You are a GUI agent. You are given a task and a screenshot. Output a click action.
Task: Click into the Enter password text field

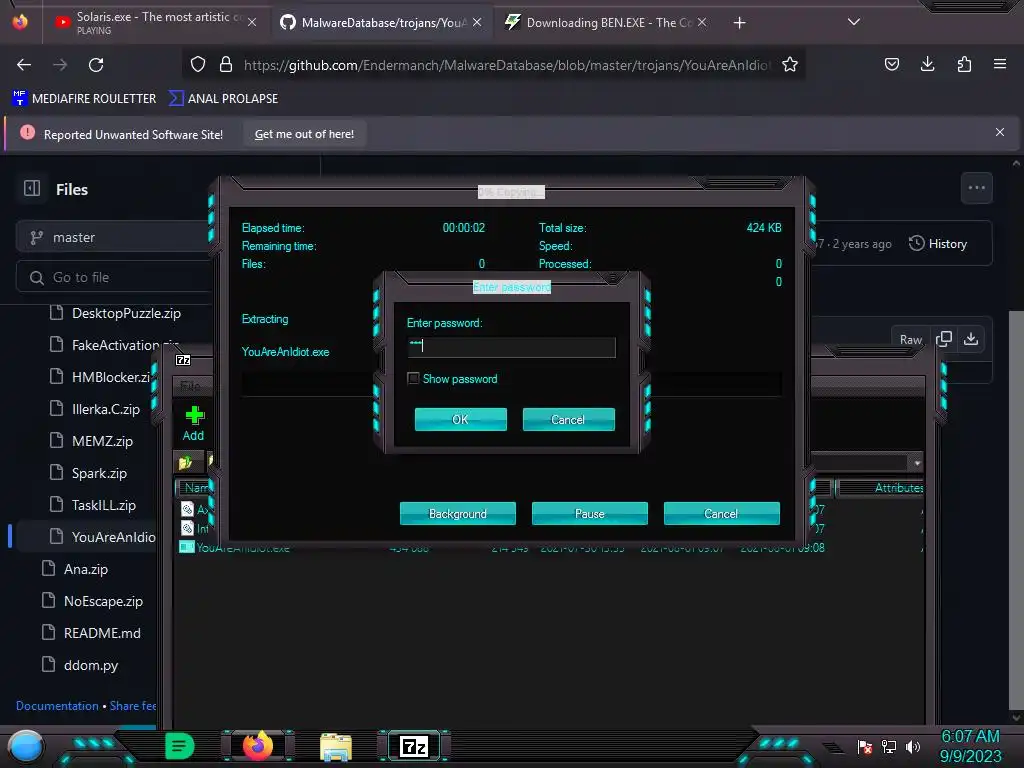click(x=511, y=347)
